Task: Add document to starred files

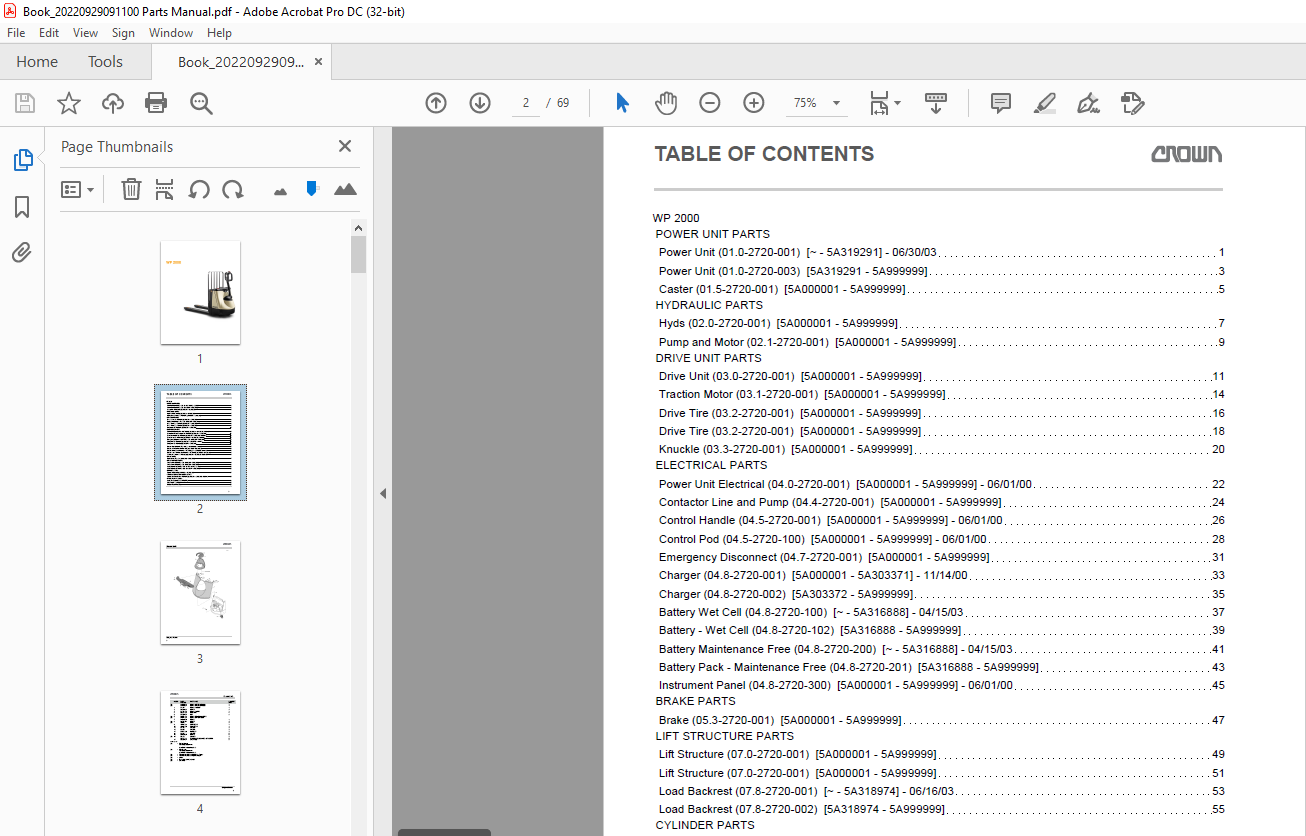Action: 68,103
